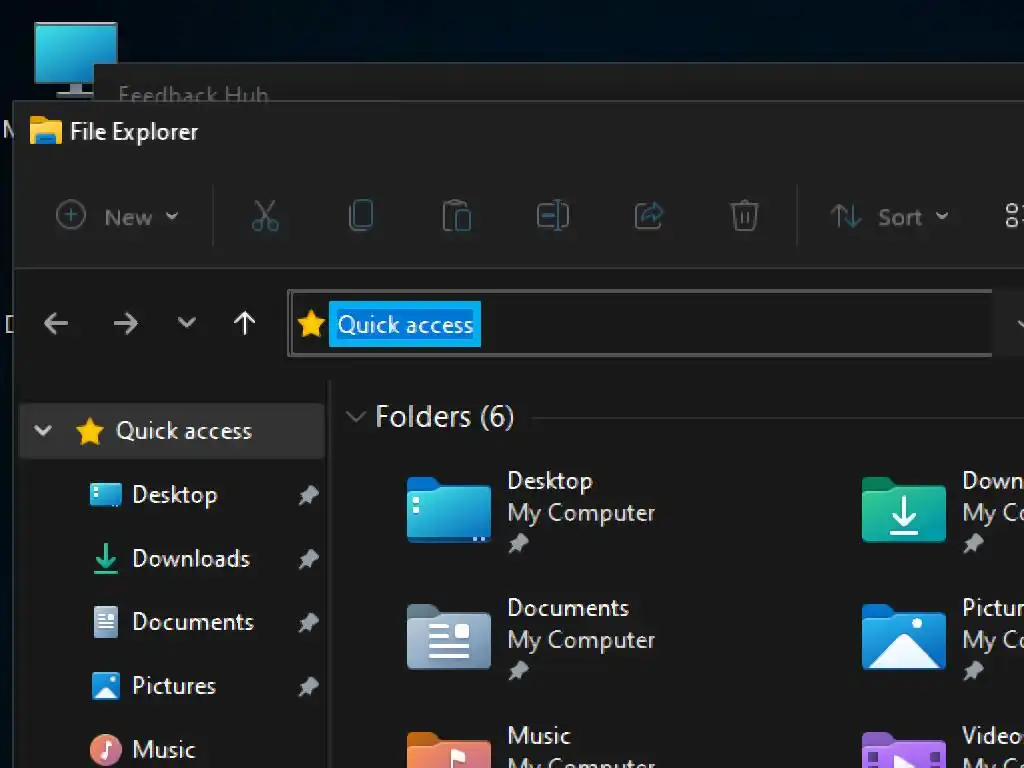Collapse Quick access tree node

[x=43, y=430]
